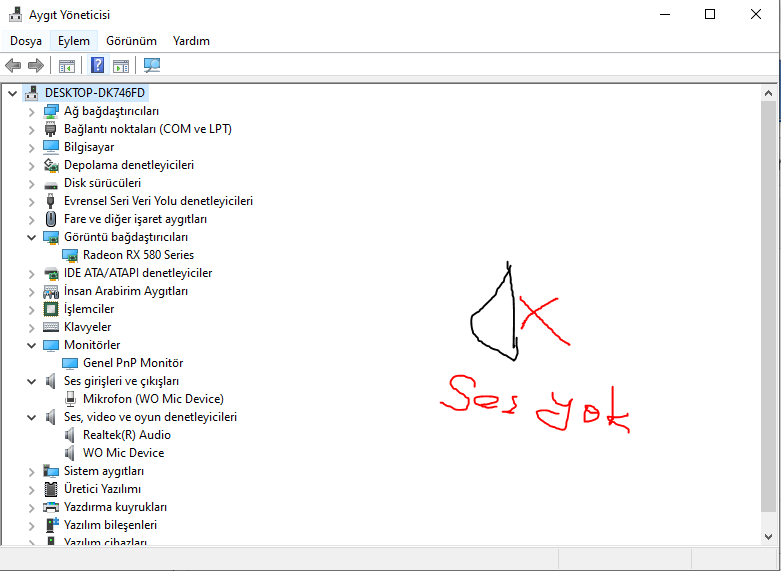Select the Realtek(R) Audio device
Screen dimensions: 781x571
click(127, 435)
